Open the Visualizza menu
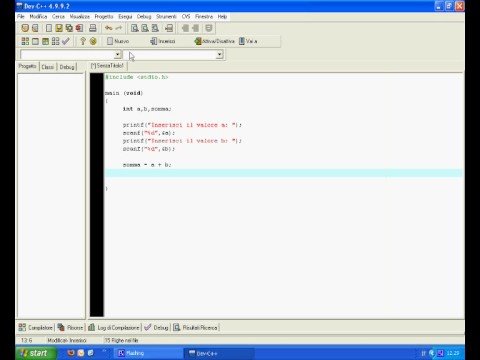This screenshot has width=480, height=360. [80, 16]
